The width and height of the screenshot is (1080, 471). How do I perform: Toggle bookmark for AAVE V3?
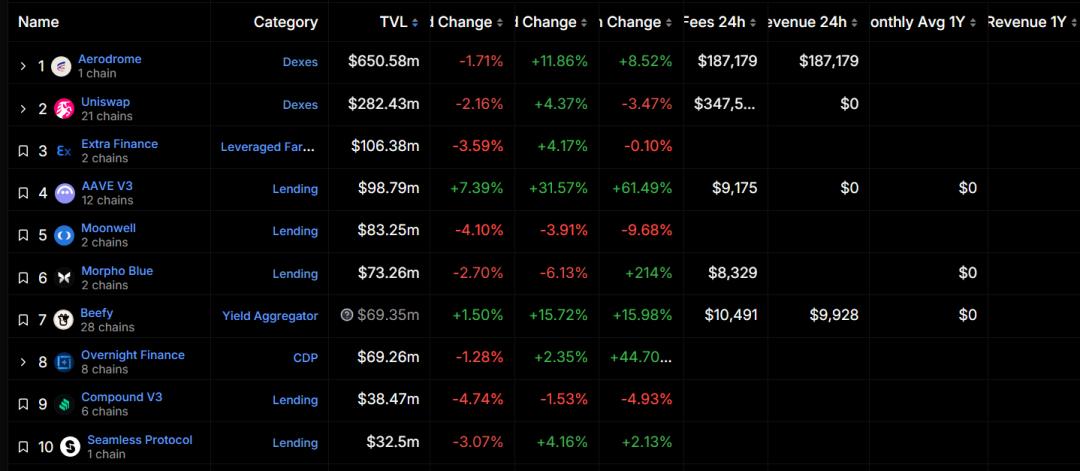coord(23,193)
